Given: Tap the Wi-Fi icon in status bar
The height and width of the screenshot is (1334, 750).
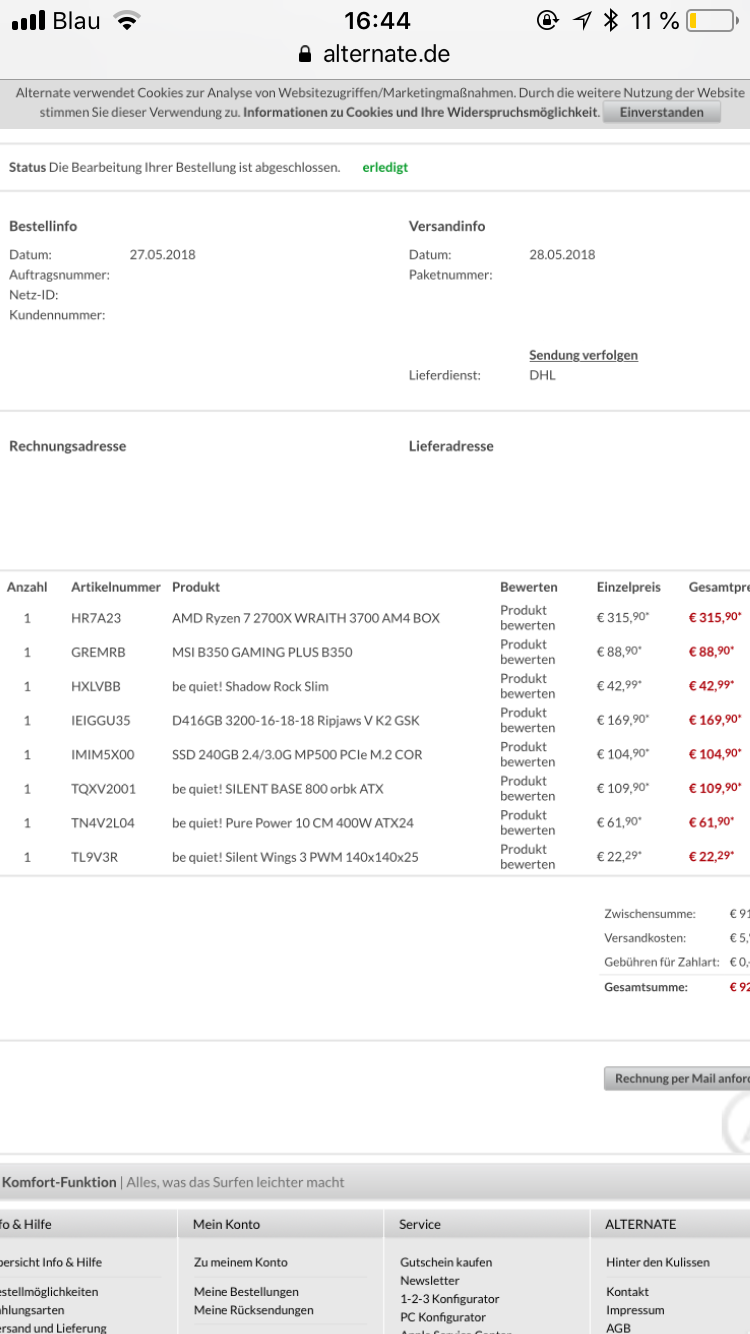Looking at the screenshot, I should coord(126,20).
